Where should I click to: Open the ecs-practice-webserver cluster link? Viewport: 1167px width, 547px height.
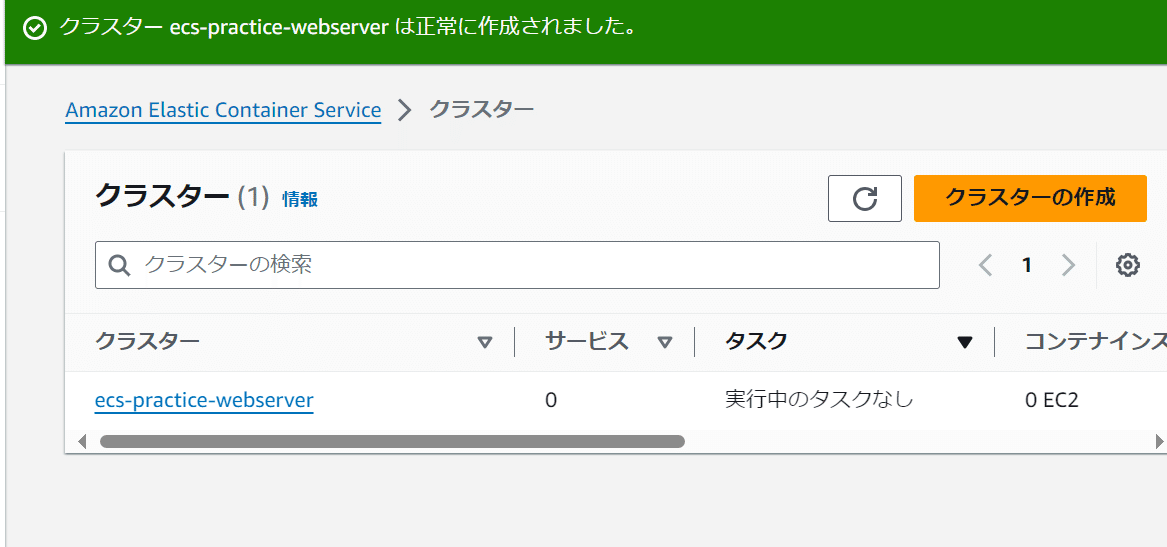[x=204, y=401]
